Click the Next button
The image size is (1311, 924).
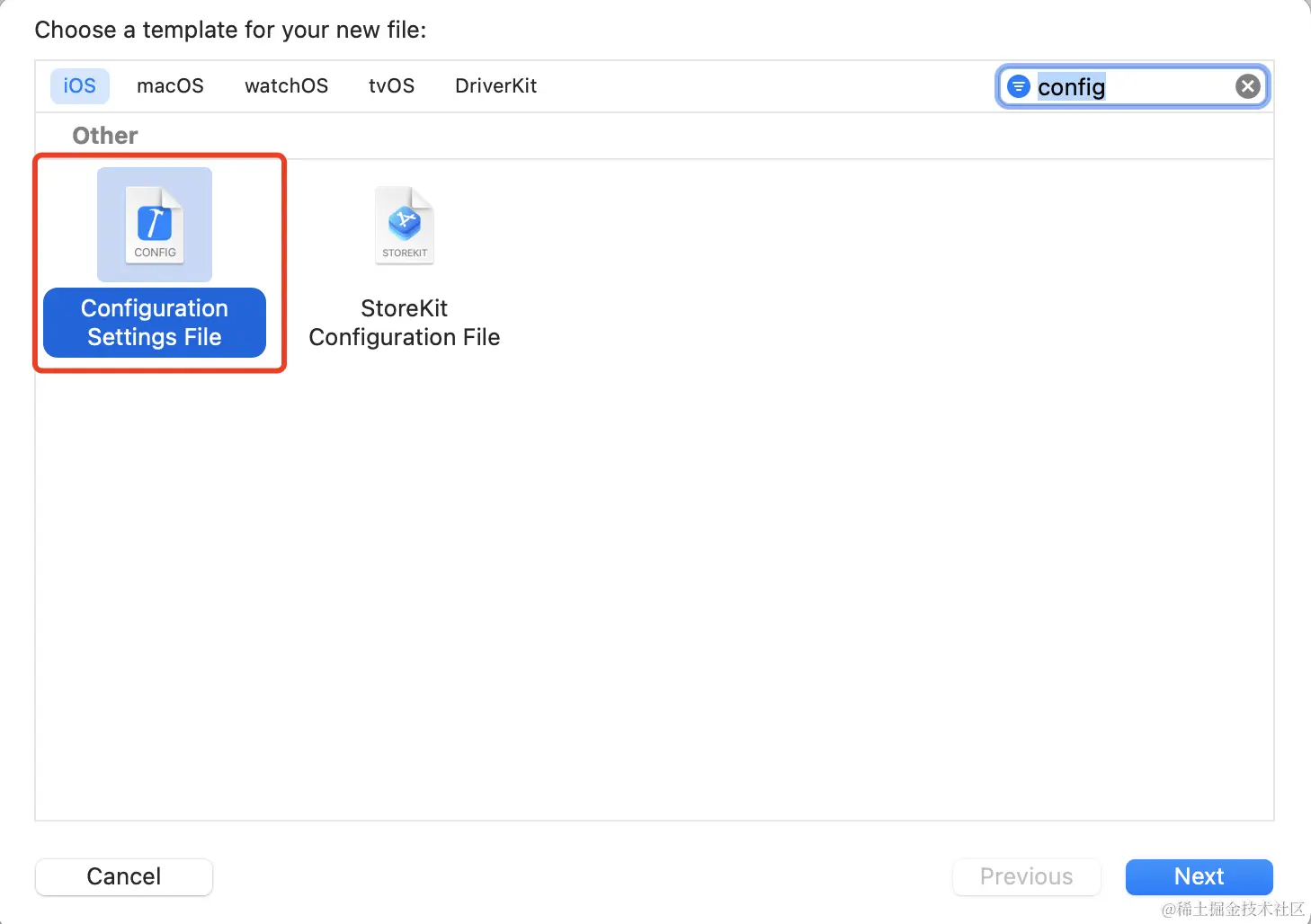point(1199,876)
